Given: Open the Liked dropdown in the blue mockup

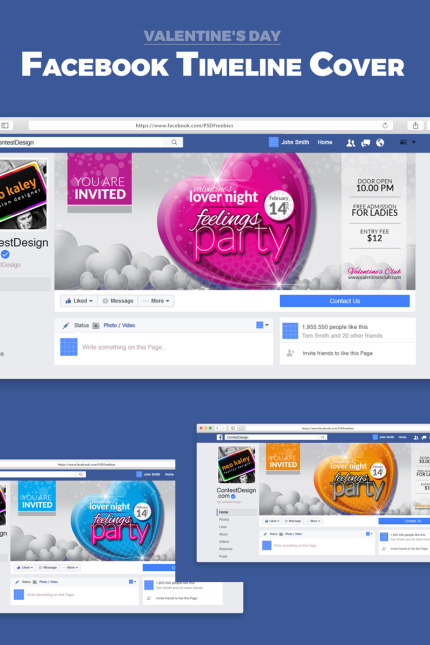Looking at the screenshot, I should point(25,568).
